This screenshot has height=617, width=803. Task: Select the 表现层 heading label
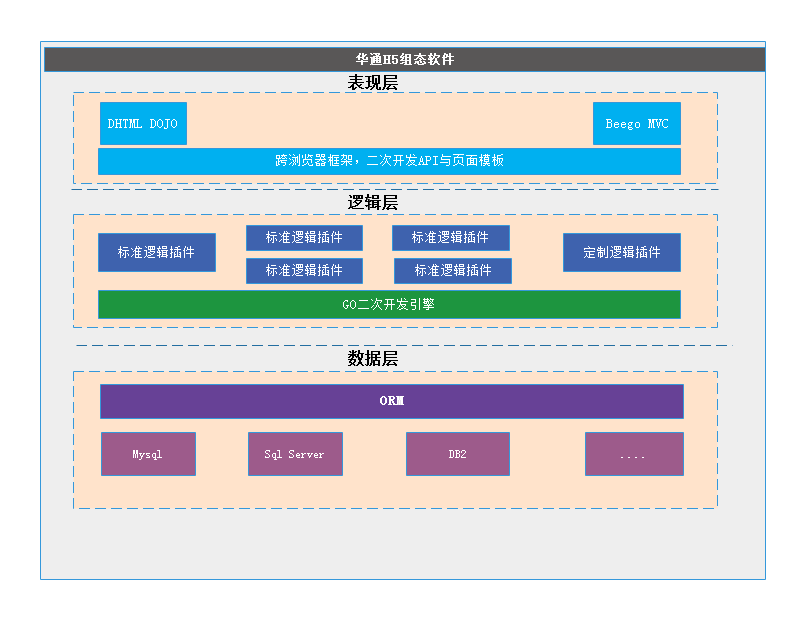pyautogui.click(x=372, y=83)
